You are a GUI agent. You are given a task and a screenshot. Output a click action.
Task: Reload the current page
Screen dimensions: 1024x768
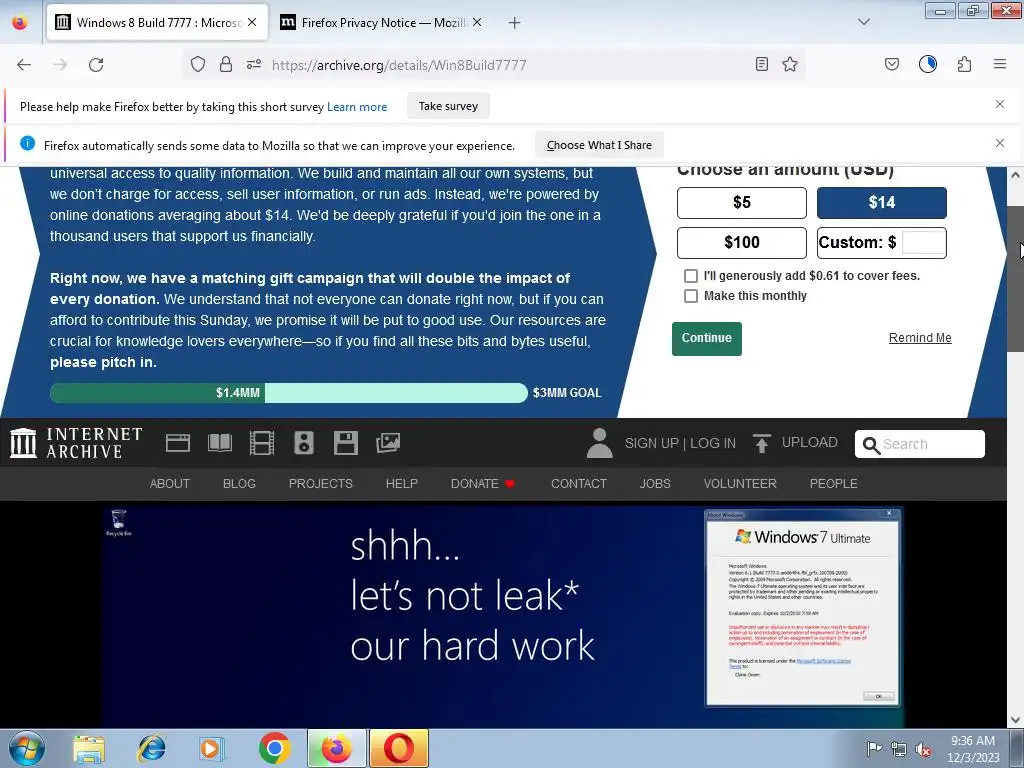96,65
